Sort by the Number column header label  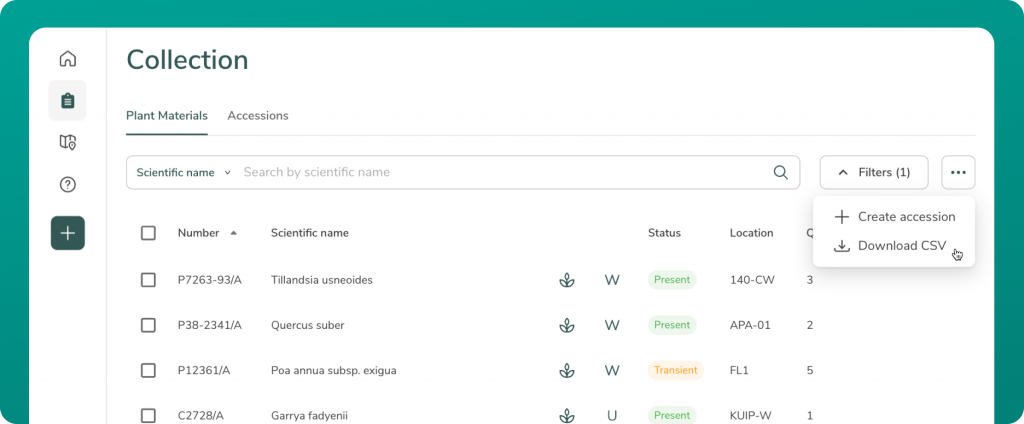pyautogui.click(x=198, y=233)
